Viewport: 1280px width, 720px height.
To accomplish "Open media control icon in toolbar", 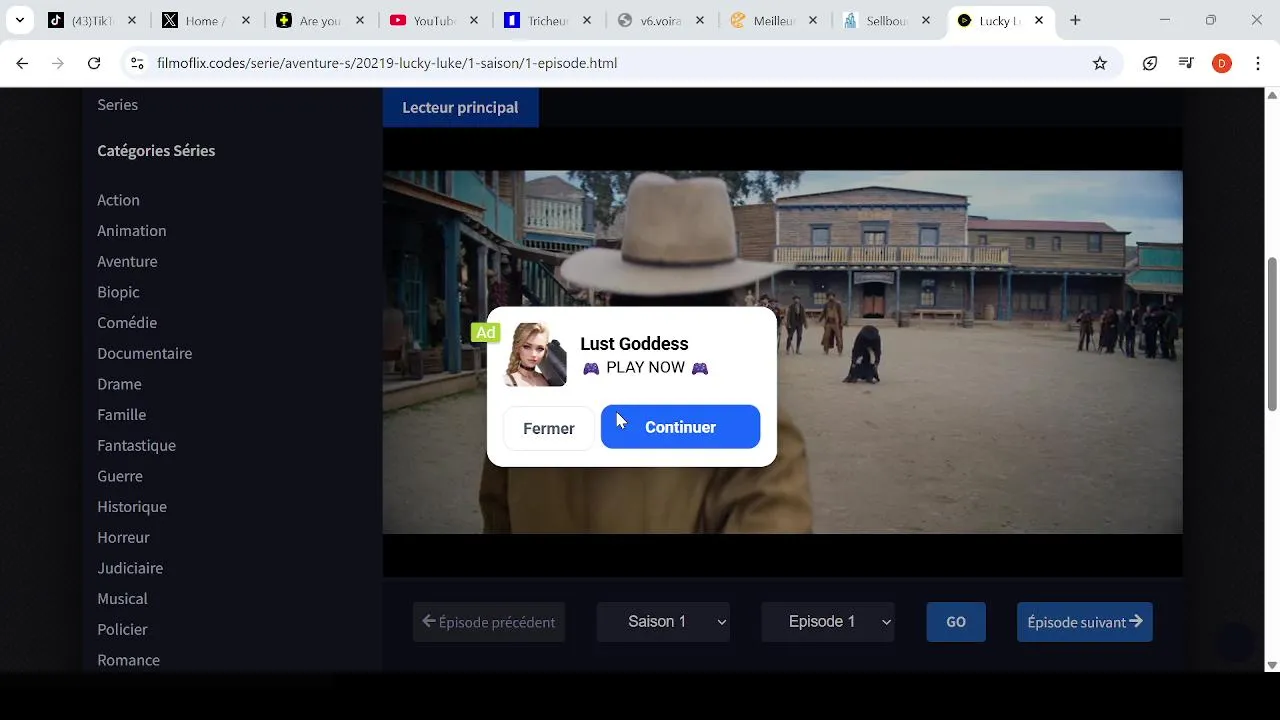I will pos(1186,63).
